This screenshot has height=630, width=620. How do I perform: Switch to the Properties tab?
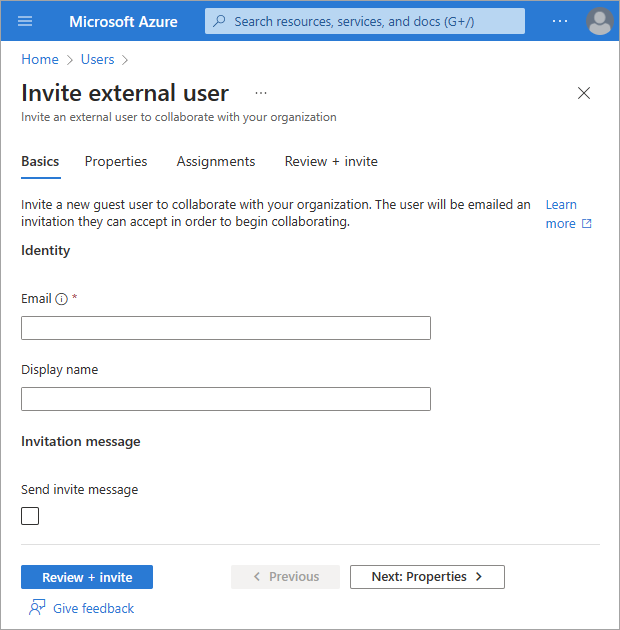(x=116, y=162)
